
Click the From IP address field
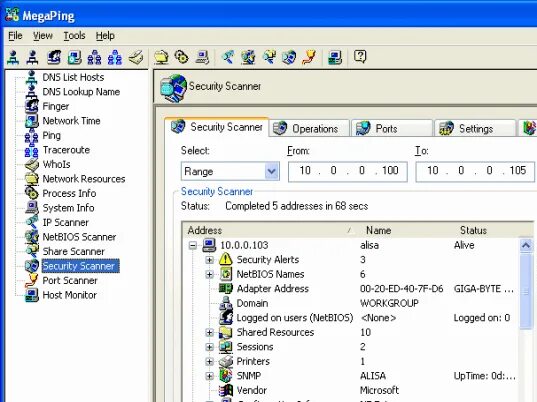[x=348, y=172]
